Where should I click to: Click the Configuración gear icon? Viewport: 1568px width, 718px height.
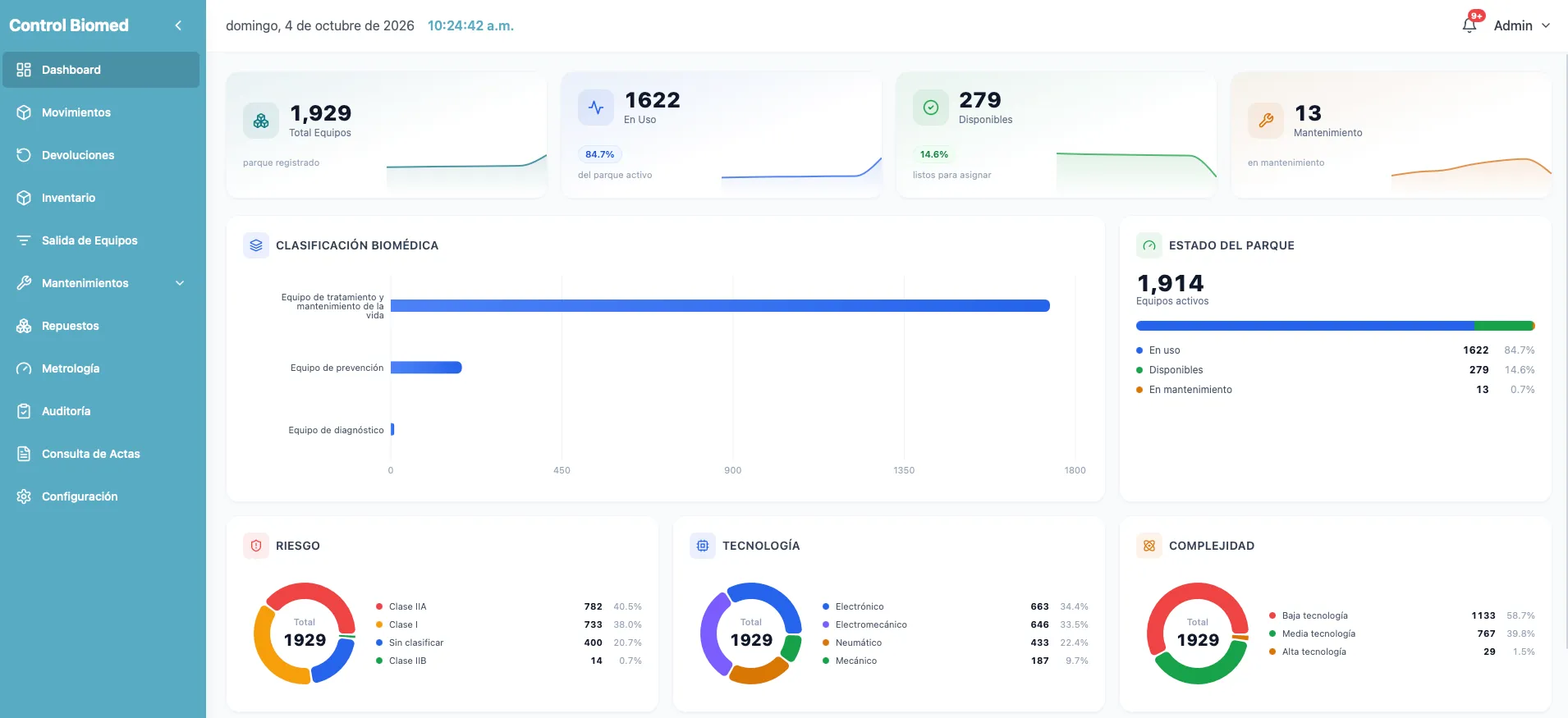pos(24,496)
